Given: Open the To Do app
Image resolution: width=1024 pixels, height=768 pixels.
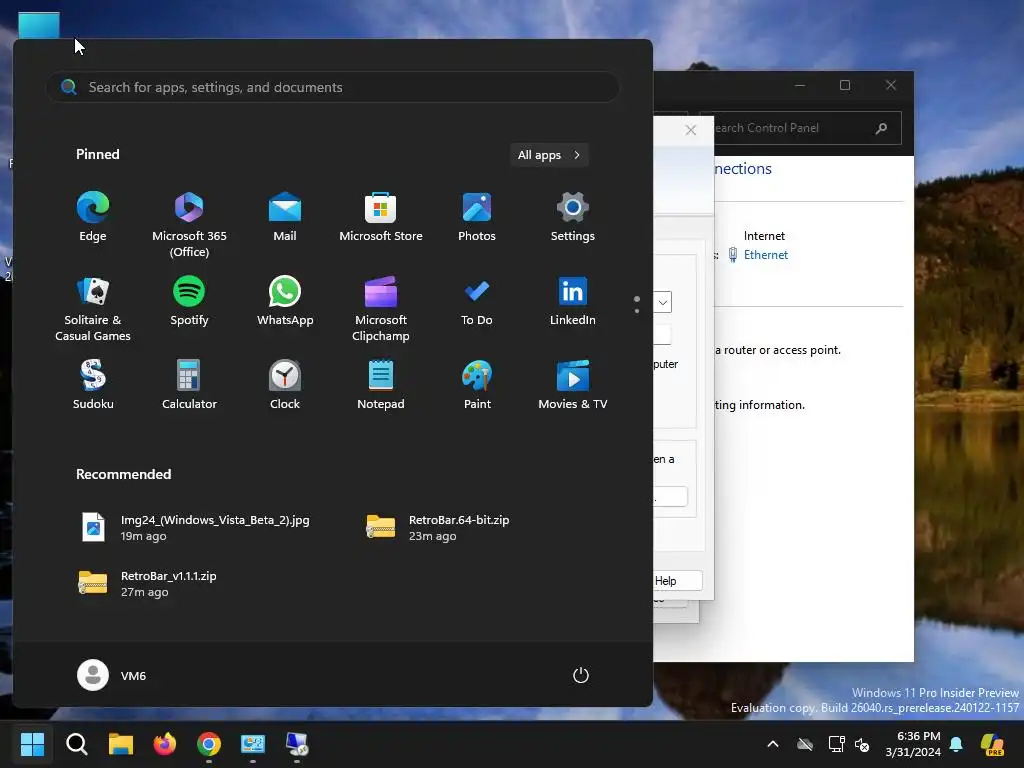Looking at the screenshot, I should click(477, 302).
